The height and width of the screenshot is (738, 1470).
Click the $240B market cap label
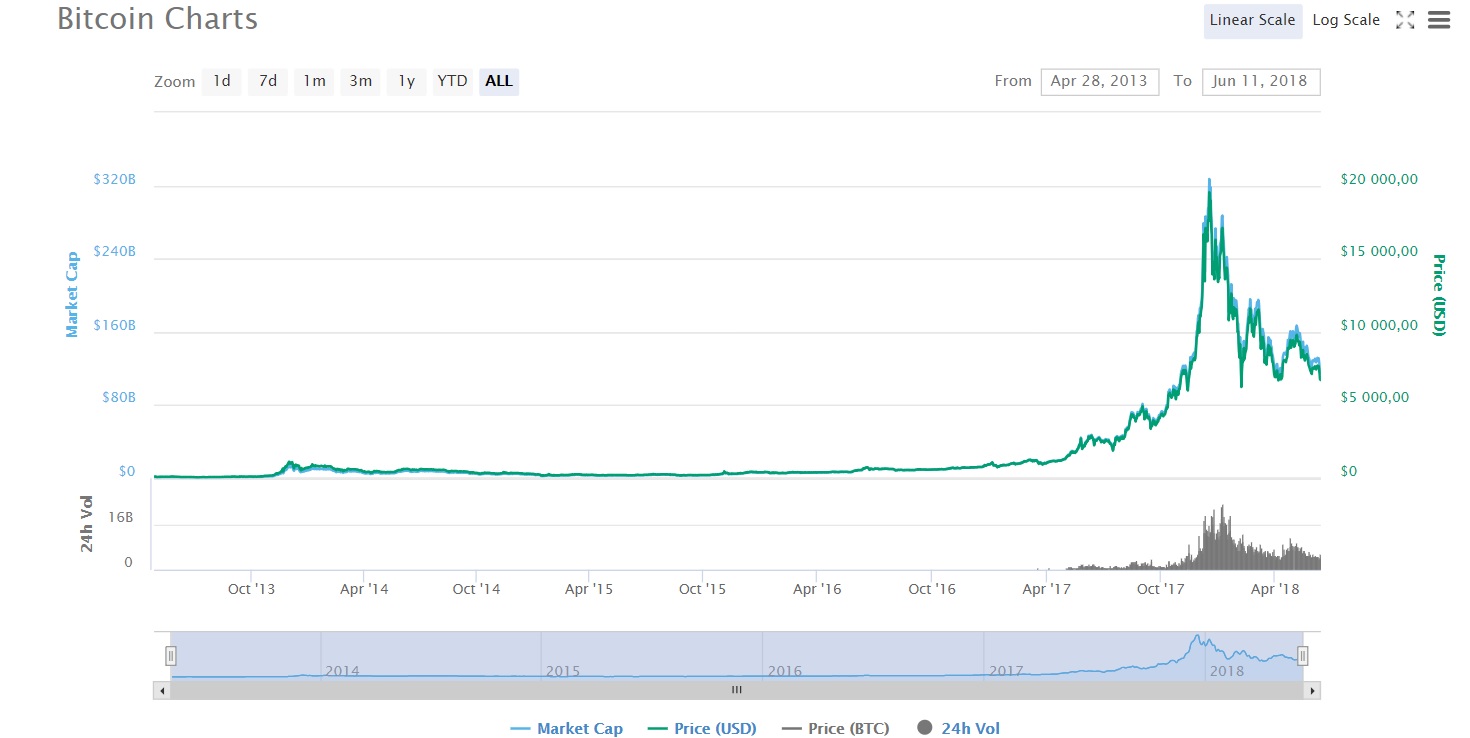point(114,252)
